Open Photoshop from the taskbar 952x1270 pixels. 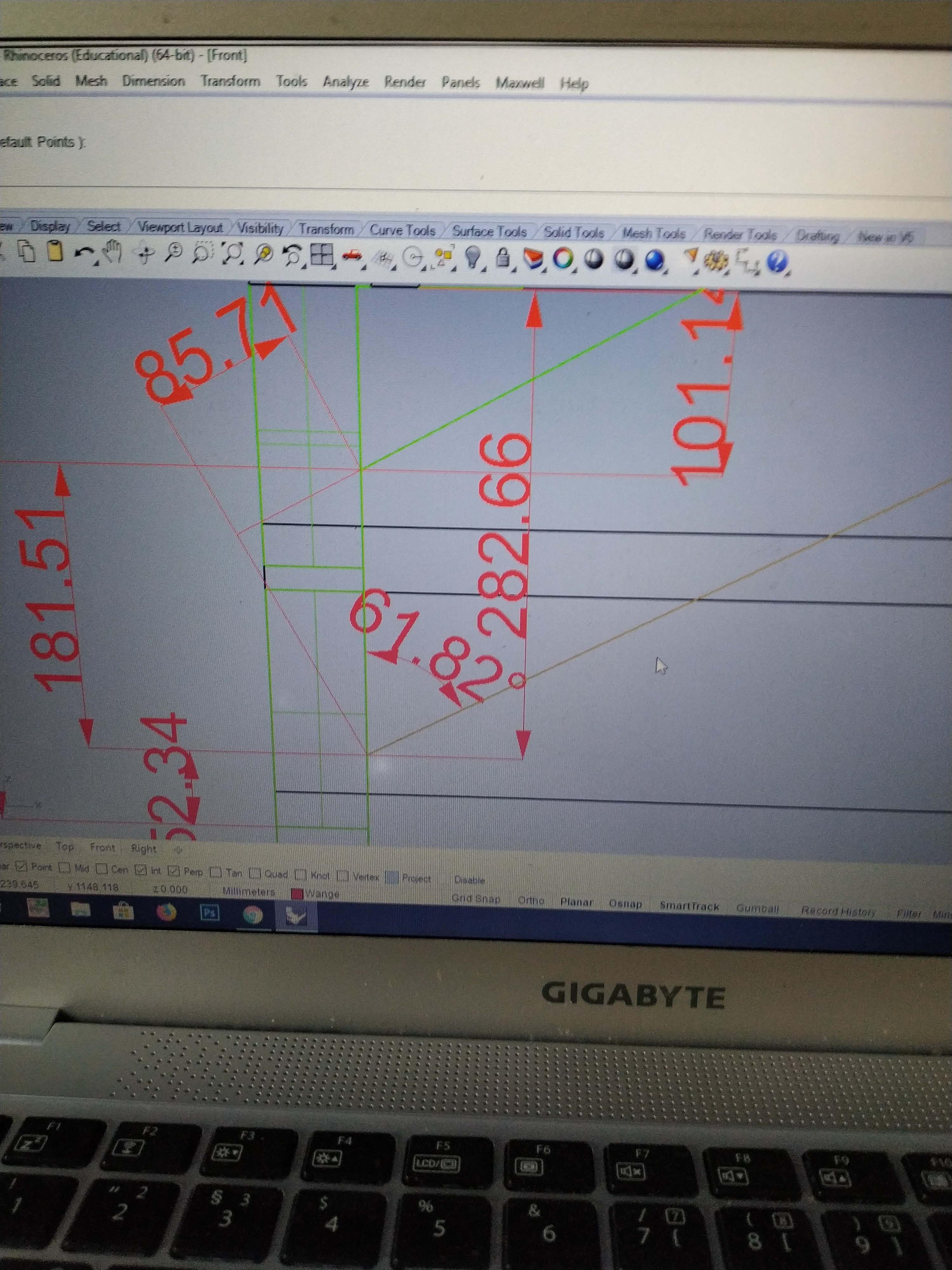209,912
